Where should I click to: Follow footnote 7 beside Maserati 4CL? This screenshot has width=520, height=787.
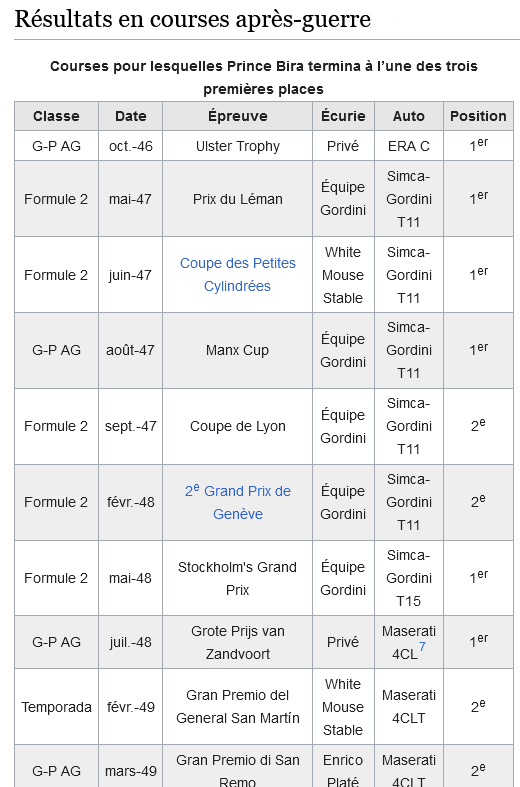tap(422, 646)
